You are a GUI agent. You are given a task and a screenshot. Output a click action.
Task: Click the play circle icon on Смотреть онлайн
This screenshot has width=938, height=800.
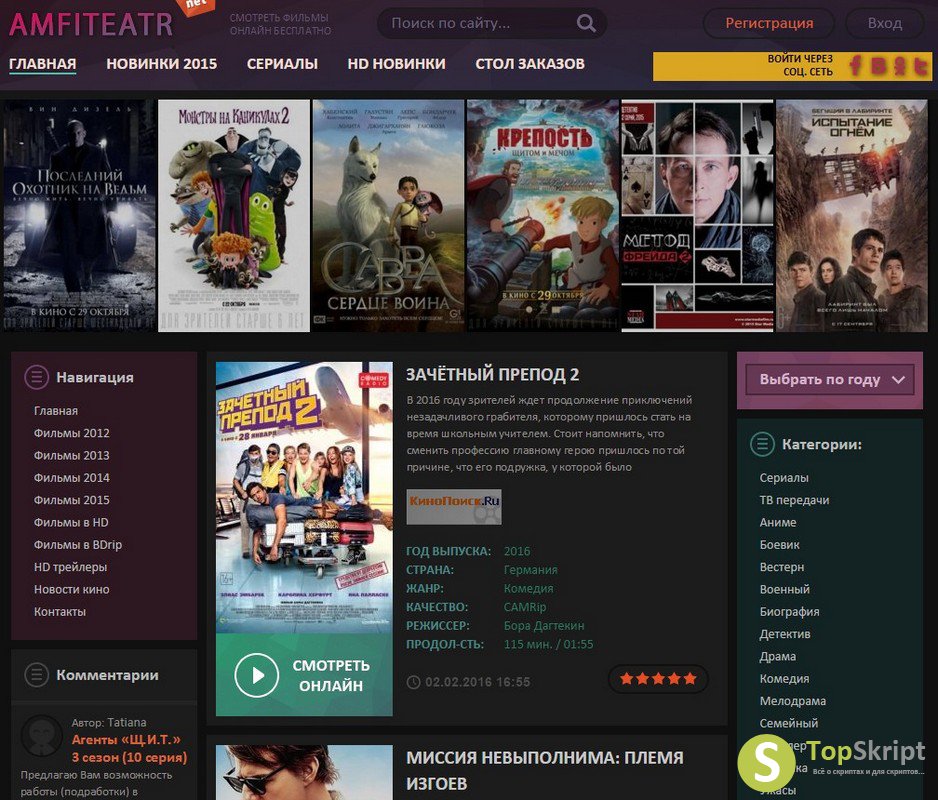257,675
